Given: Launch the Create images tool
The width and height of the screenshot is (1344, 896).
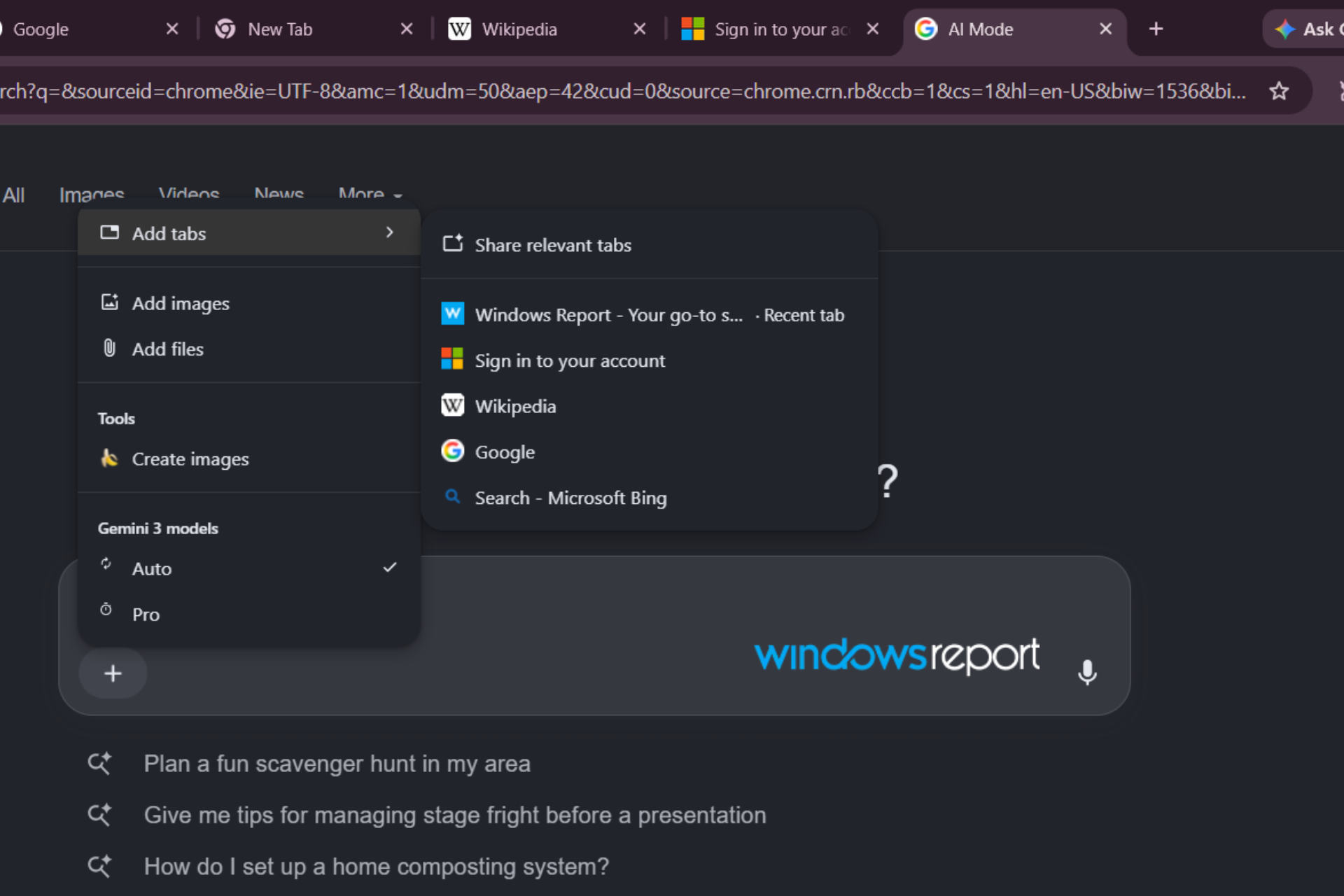Looking at the screenshot, I should 249,458.
